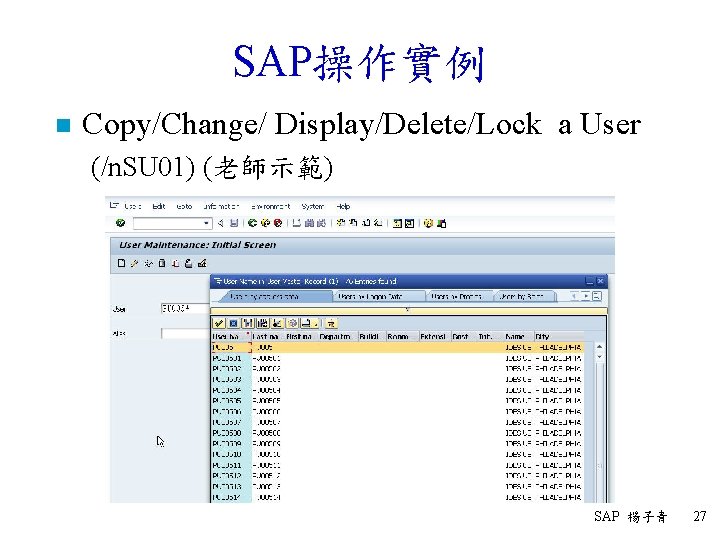720x540 pixels.
Task: Click the Find binoculars icon in standard toolbar
Action: pyautogui.click(x=309, y=223)
